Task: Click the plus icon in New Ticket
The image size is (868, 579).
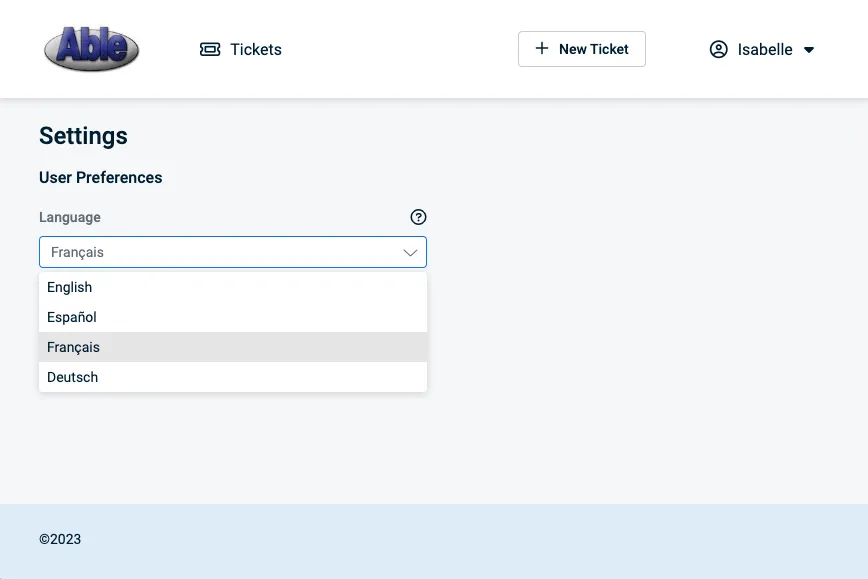Action: pos(542,48)
